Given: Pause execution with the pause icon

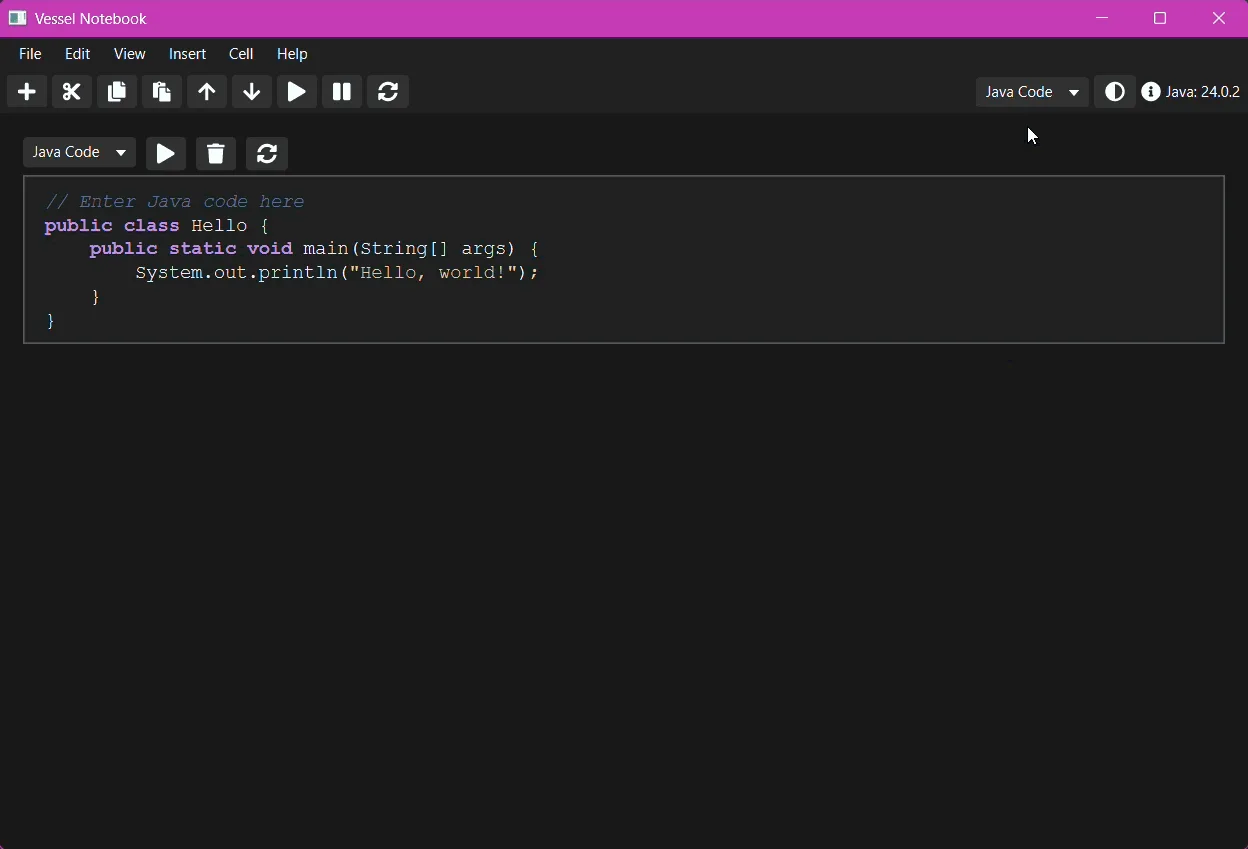Looking at the screenshot, I should pyautogui.click(x=342, y=92).
